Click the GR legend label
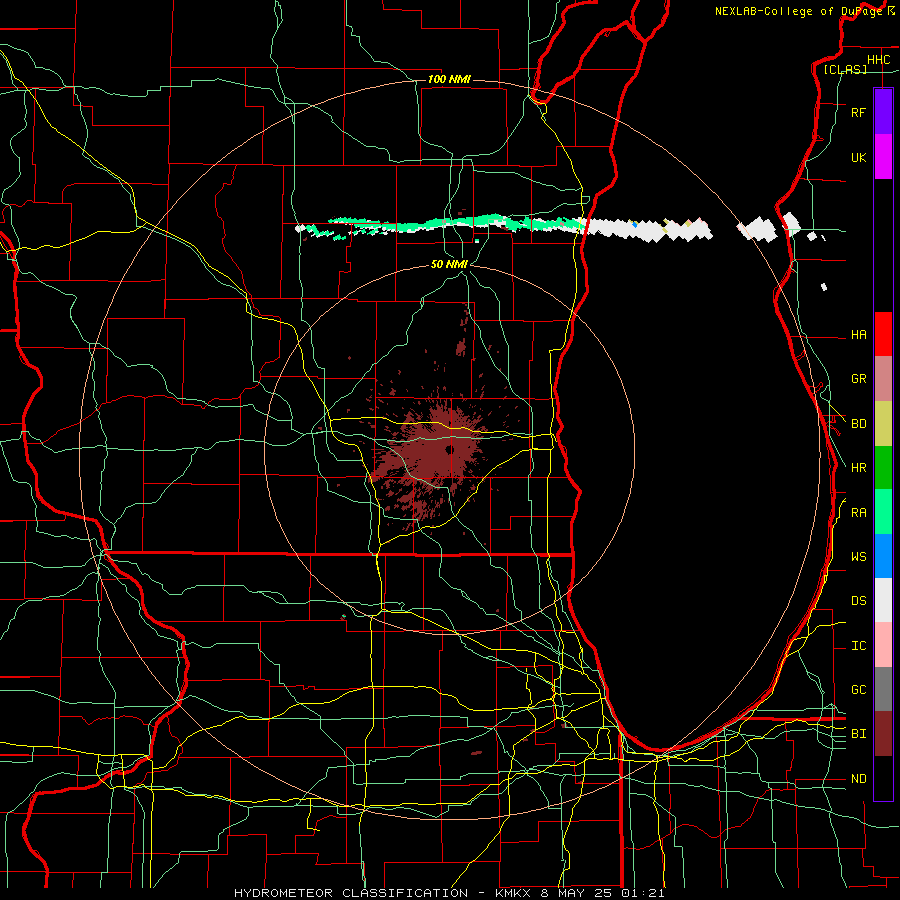The height and width of the screenshot is (900, 900). [x=858, y=379]
